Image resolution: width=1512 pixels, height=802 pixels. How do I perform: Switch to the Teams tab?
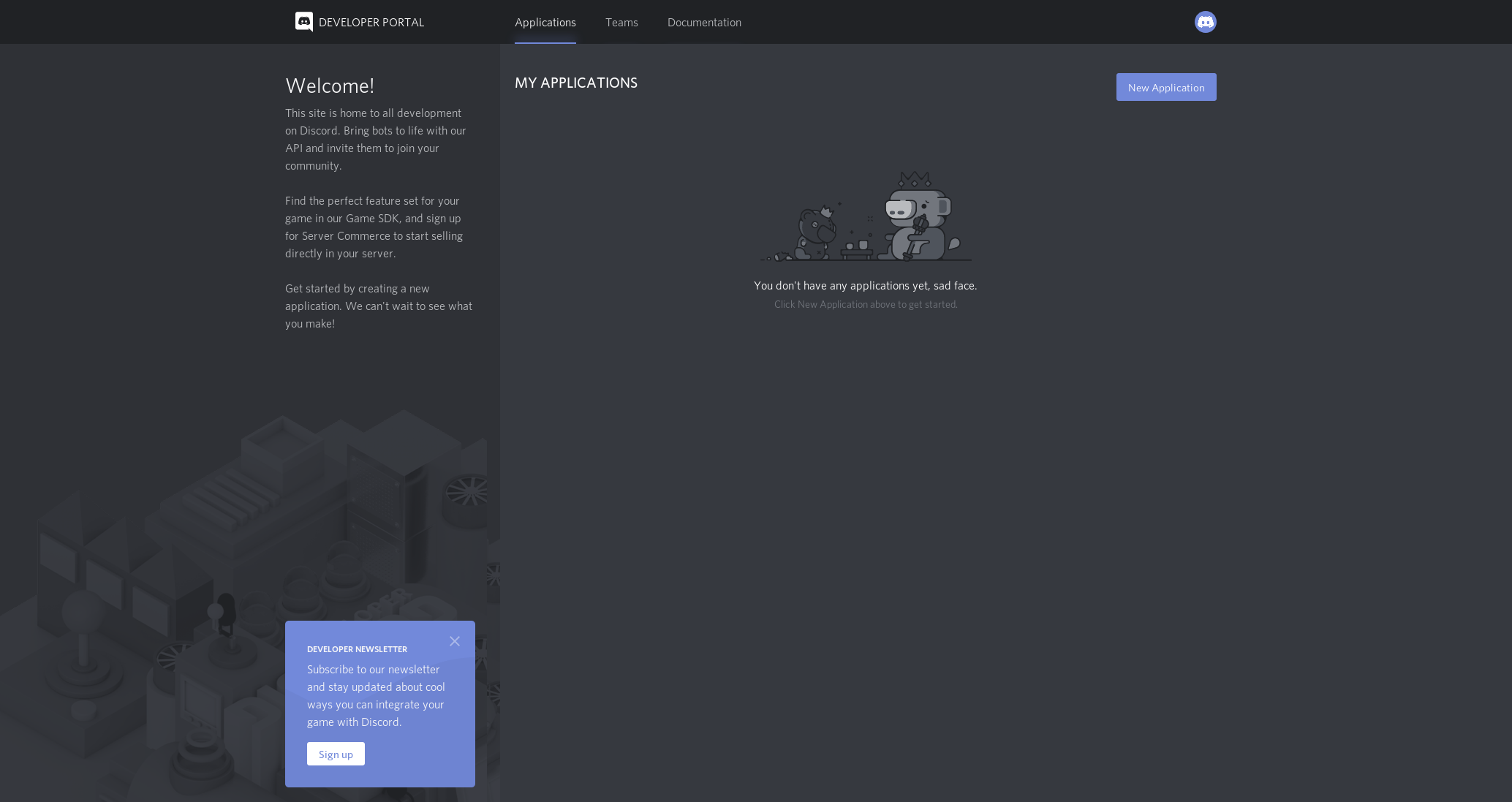click(621, 23)
